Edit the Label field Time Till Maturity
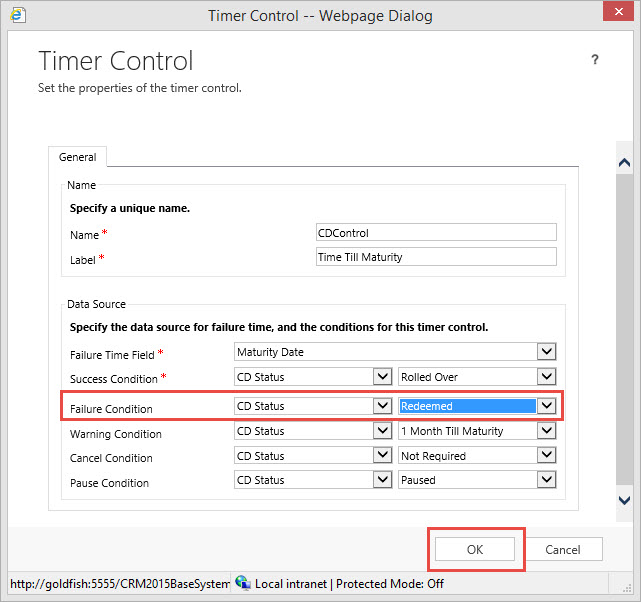Viewport: 641px width, 602px height. point(435,257)
